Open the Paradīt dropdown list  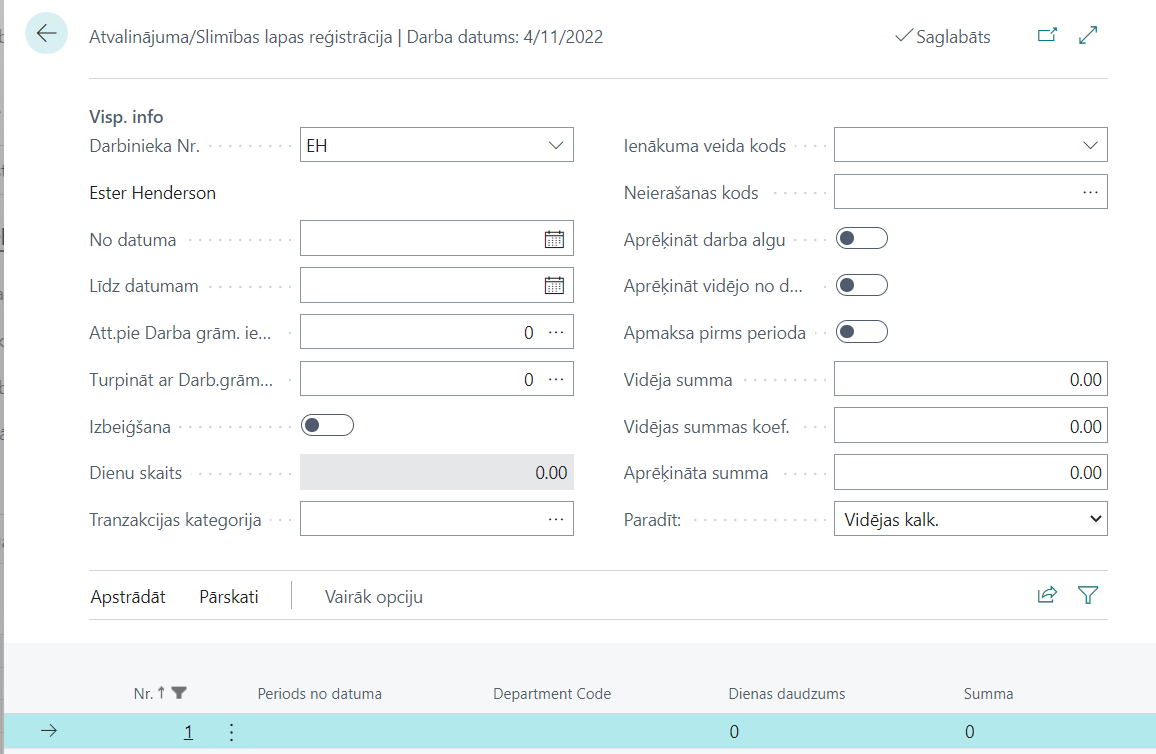pyautogui.click(x=970, y=519)
